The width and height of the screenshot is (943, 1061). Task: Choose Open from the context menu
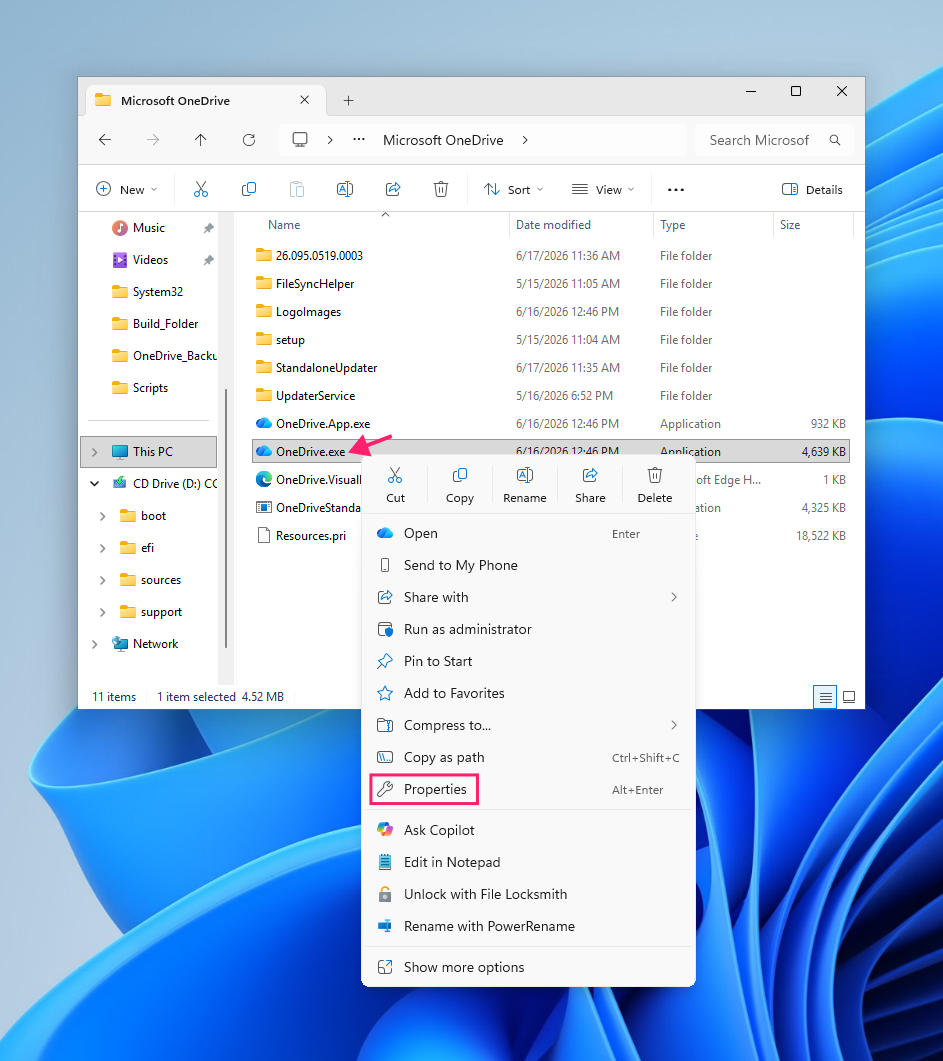coord(528,534)
